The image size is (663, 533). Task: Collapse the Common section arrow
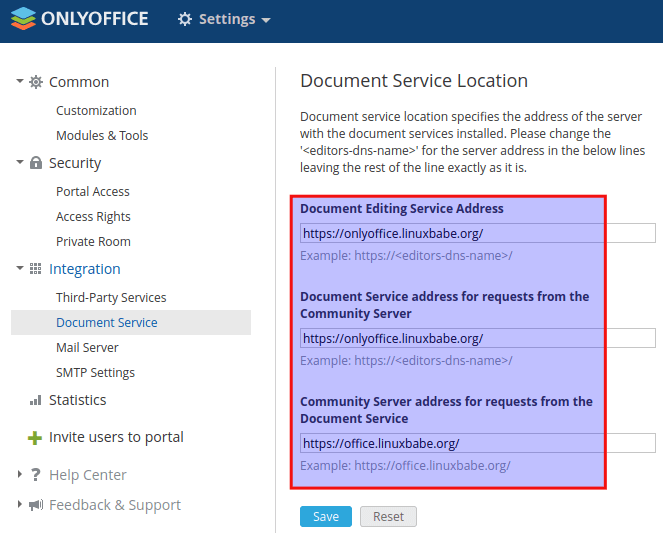[20, 81]
